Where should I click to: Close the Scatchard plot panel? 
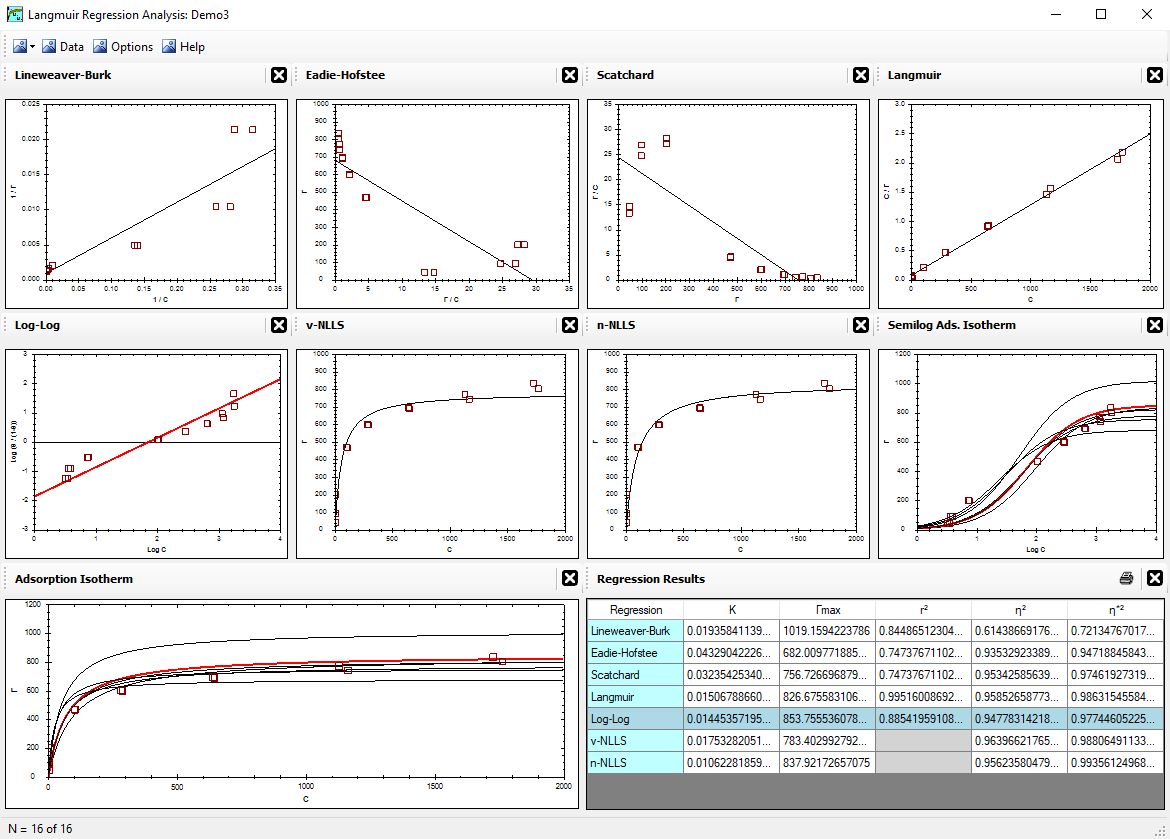[861, 75]
